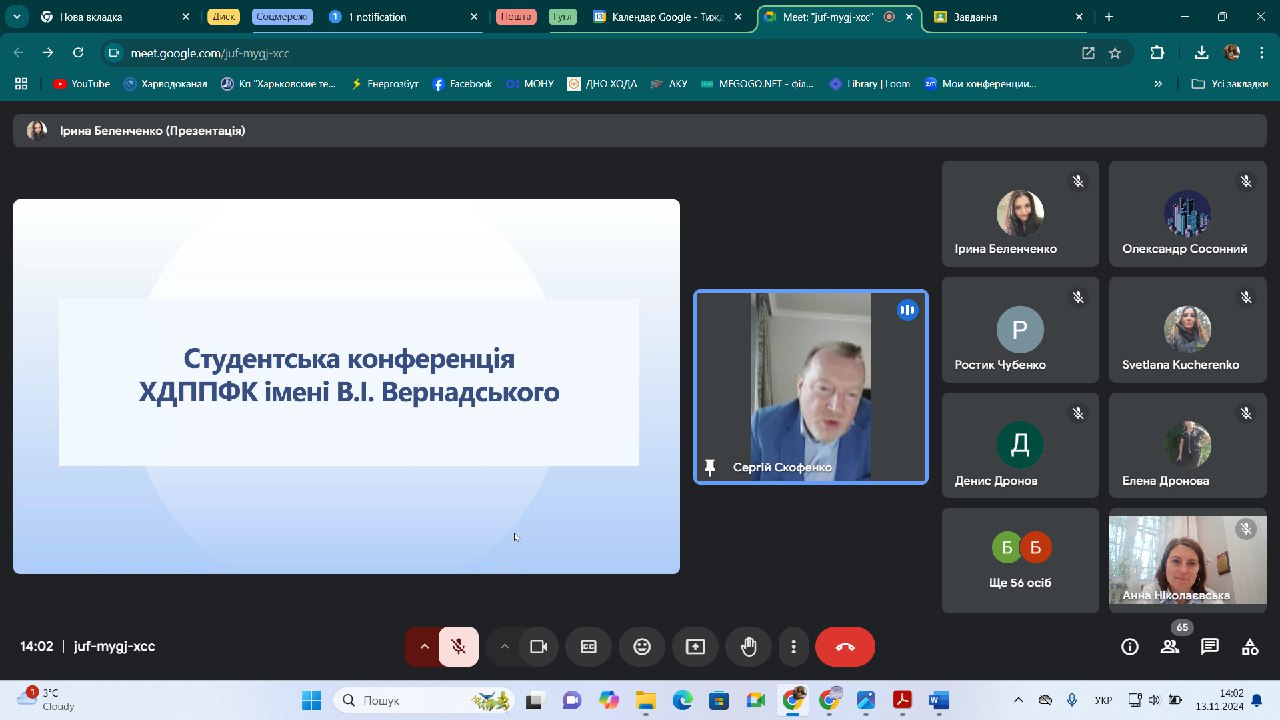The image size is (1280, 720).
Task: Open the three-dot more options menu in Meet
Action: tap(793, 647)
